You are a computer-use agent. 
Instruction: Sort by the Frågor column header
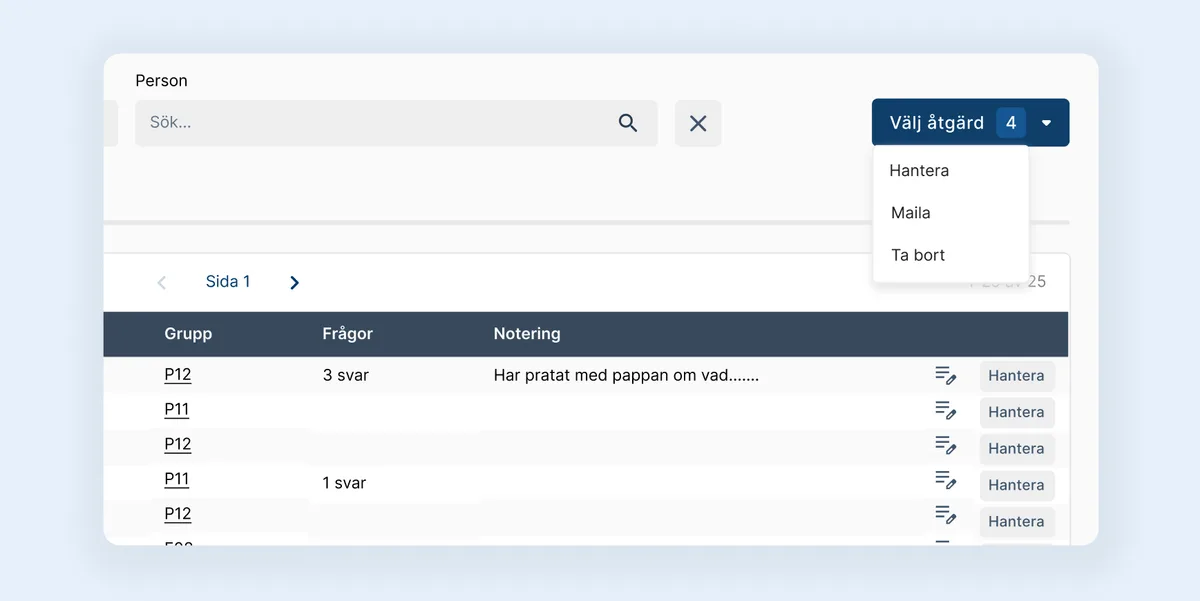[x=348, y=334]
